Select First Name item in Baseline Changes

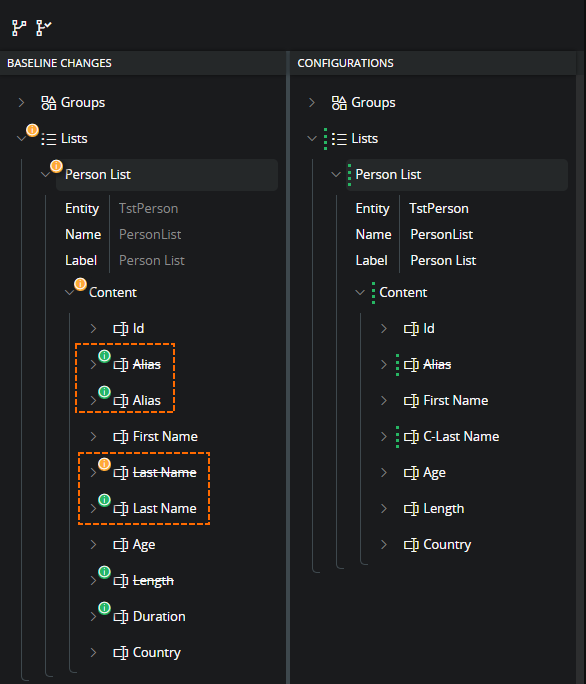tap(165, 437)
